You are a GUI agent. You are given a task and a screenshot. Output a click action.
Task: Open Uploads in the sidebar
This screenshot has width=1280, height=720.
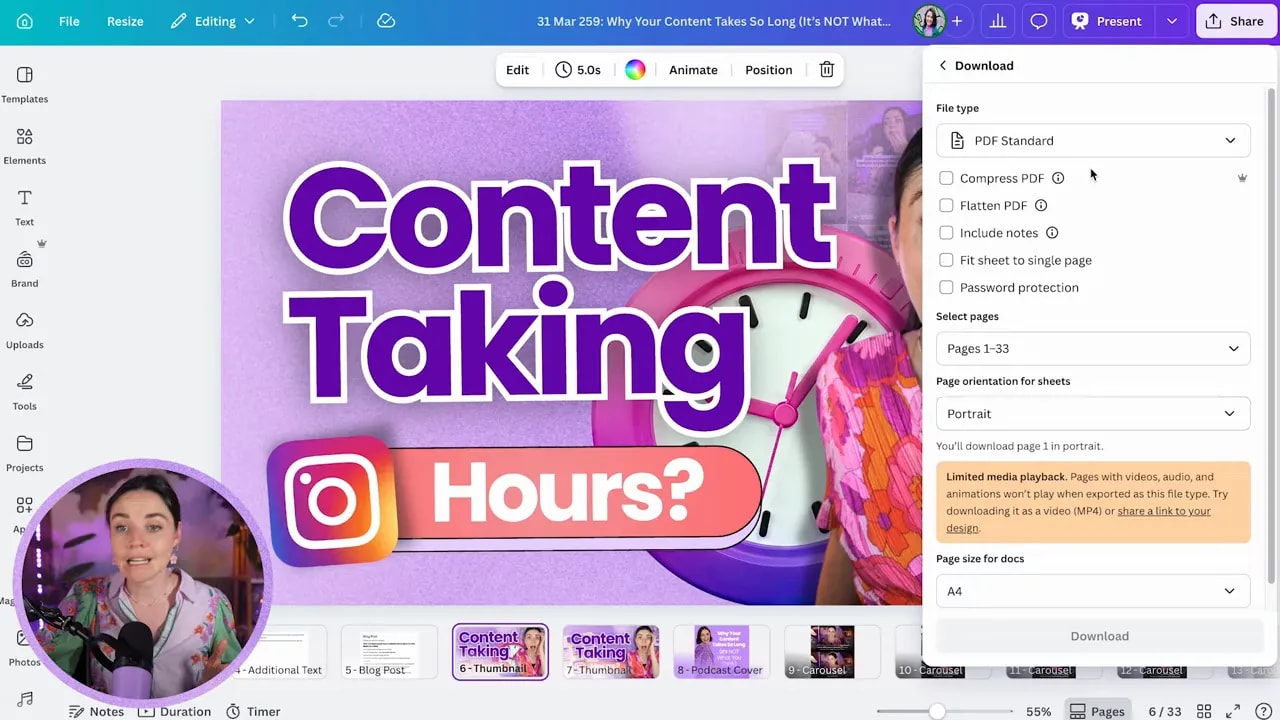tap(25, 331)
